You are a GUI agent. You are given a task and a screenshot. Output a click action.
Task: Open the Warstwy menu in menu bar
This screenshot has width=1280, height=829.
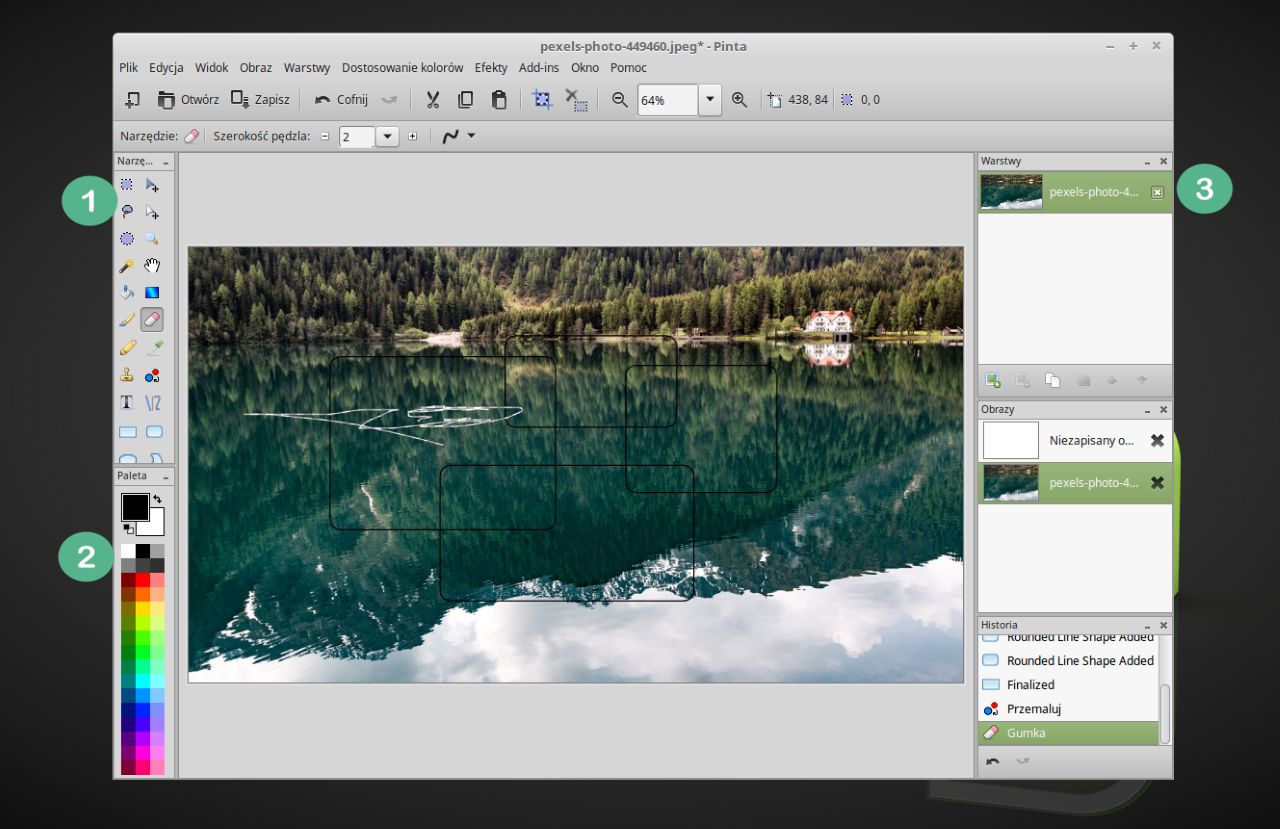click(307, 68)
